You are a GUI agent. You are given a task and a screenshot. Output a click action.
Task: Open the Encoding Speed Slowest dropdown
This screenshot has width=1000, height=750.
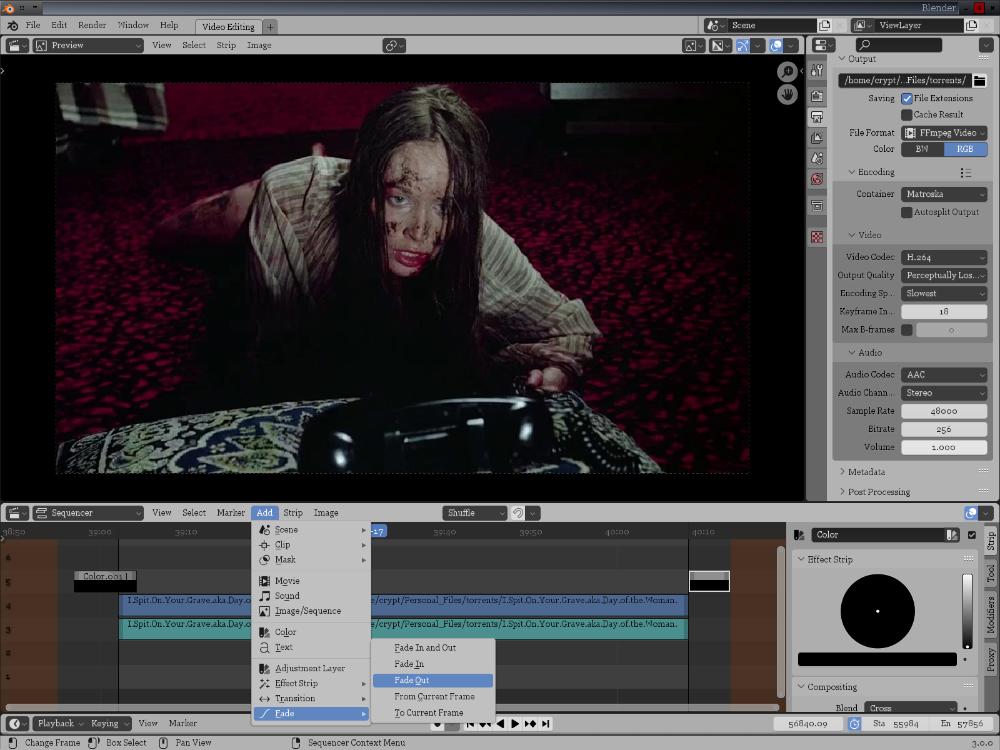tap(945, 293)
